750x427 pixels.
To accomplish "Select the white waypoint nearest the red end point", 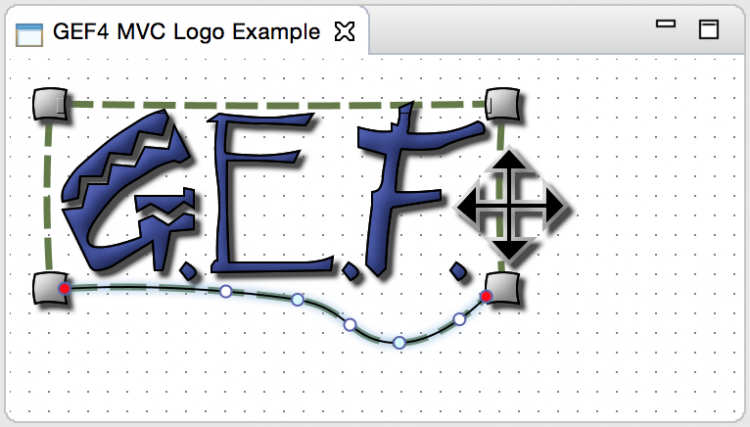I will click(x=459, y=319).
